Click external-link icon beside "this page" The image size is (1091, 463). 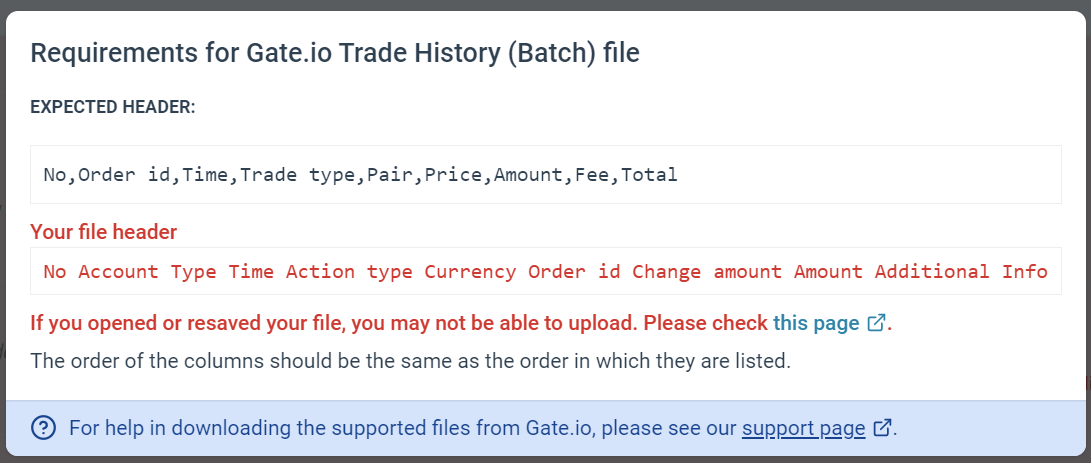pos(877,323)
